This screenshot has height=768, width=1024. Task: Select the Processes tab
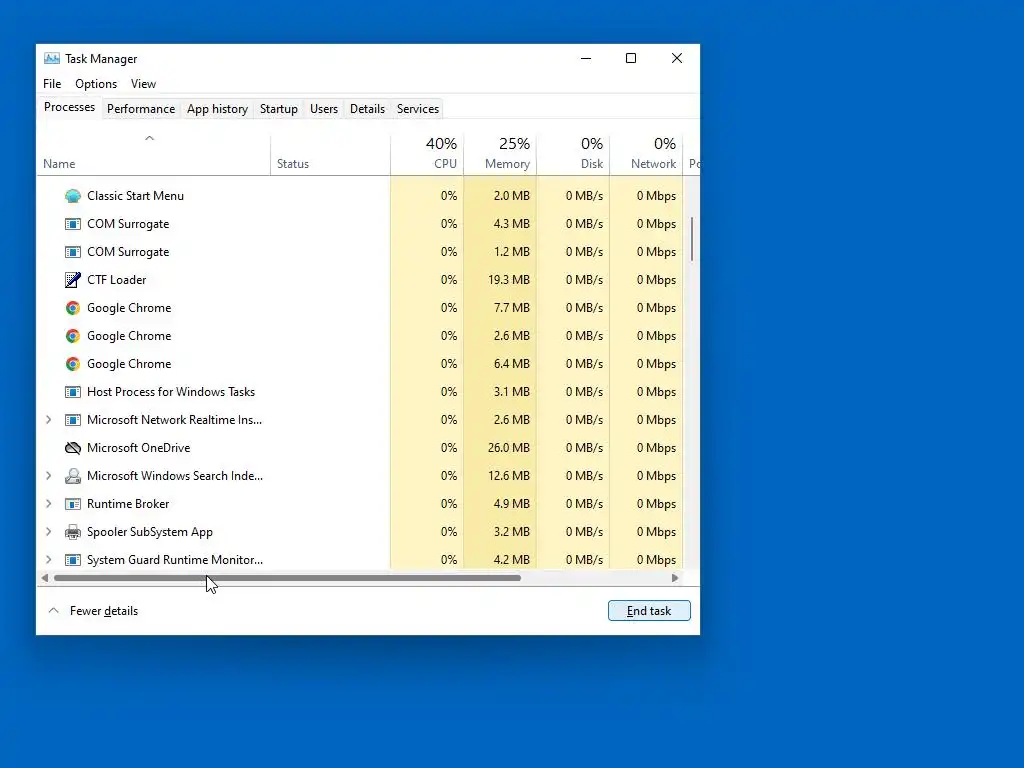click(69, 107)
